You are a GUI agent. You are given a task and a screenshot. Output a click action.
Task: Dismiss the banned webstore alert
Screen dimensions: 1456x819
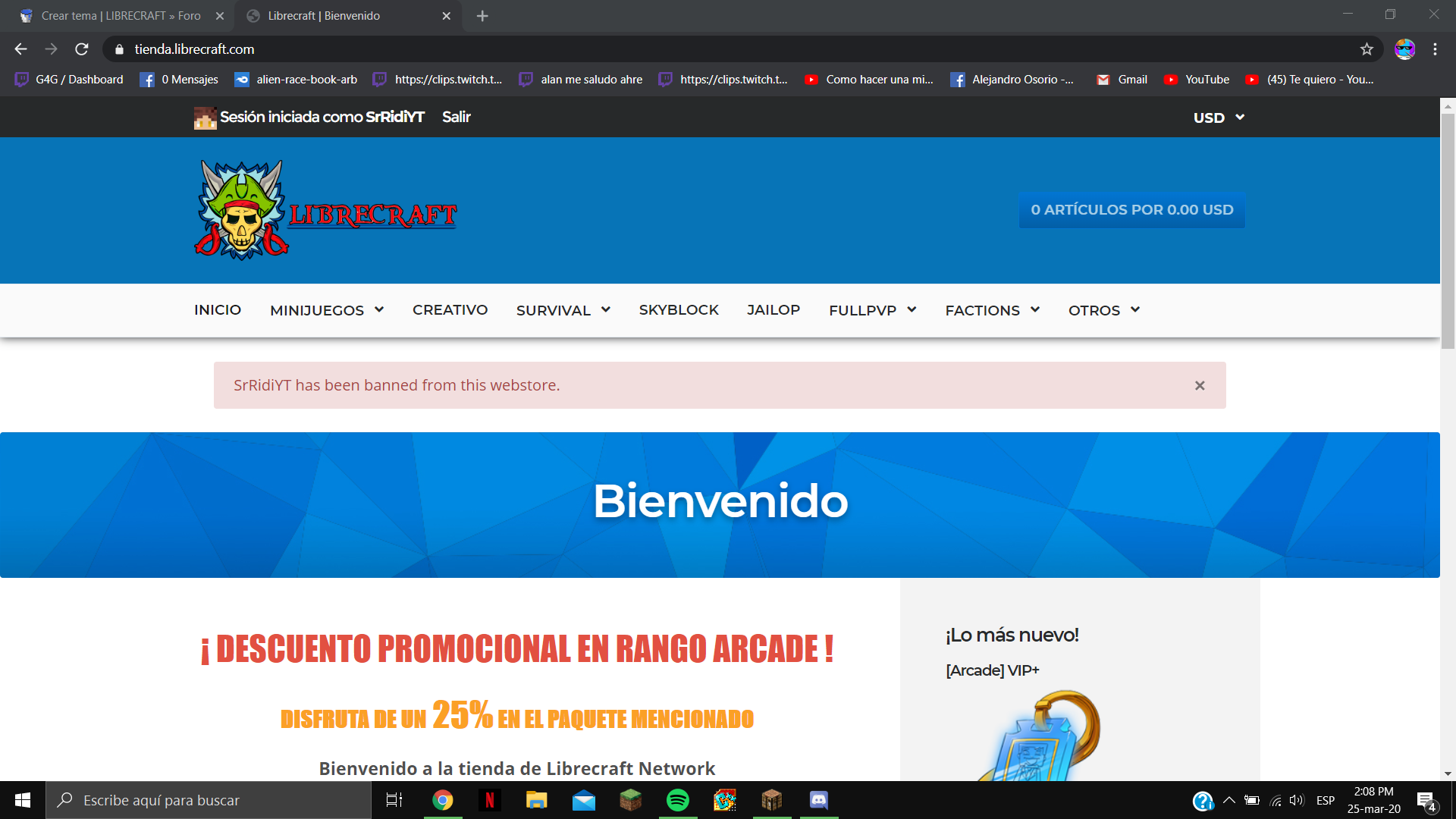point(1200,386)
